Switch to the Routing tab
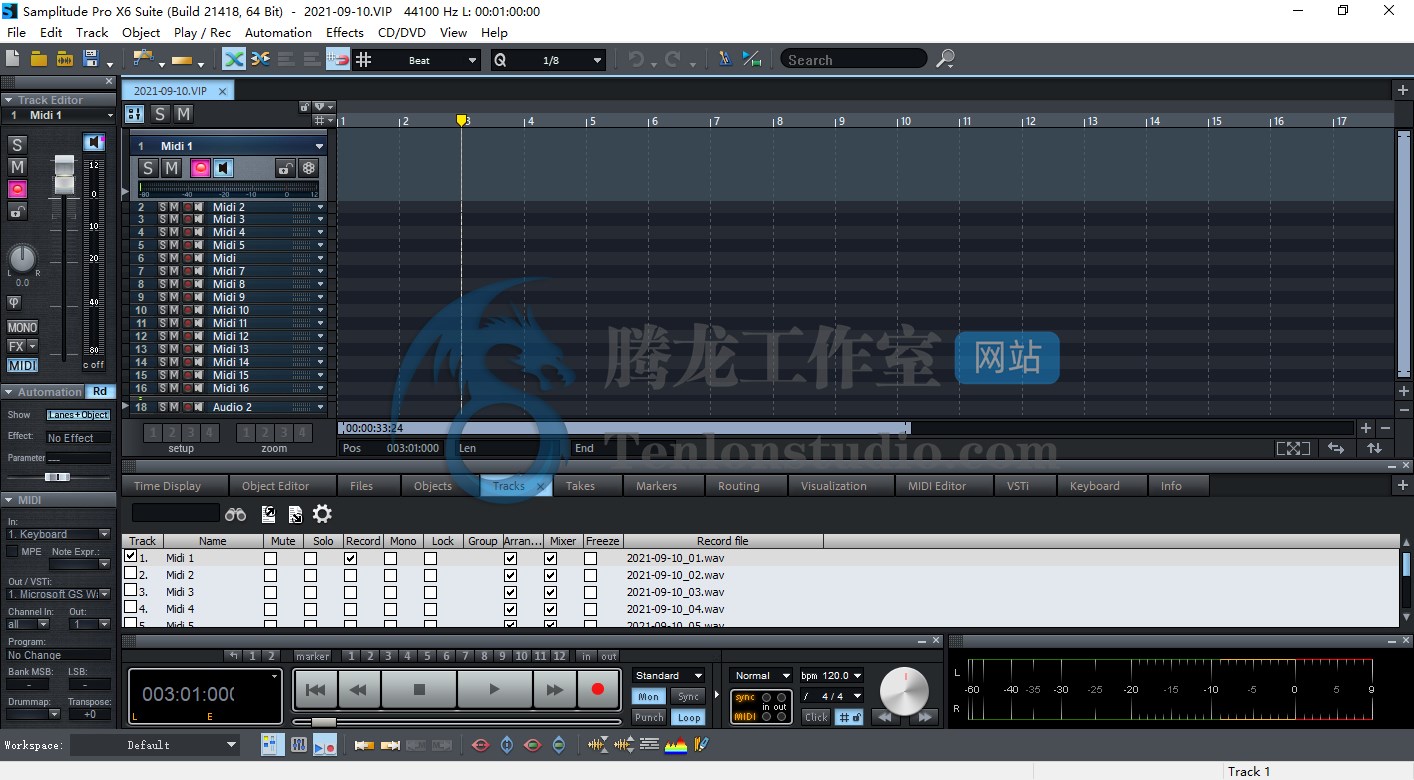Viewport: 1414px width, 780px height. coord(739,486)
